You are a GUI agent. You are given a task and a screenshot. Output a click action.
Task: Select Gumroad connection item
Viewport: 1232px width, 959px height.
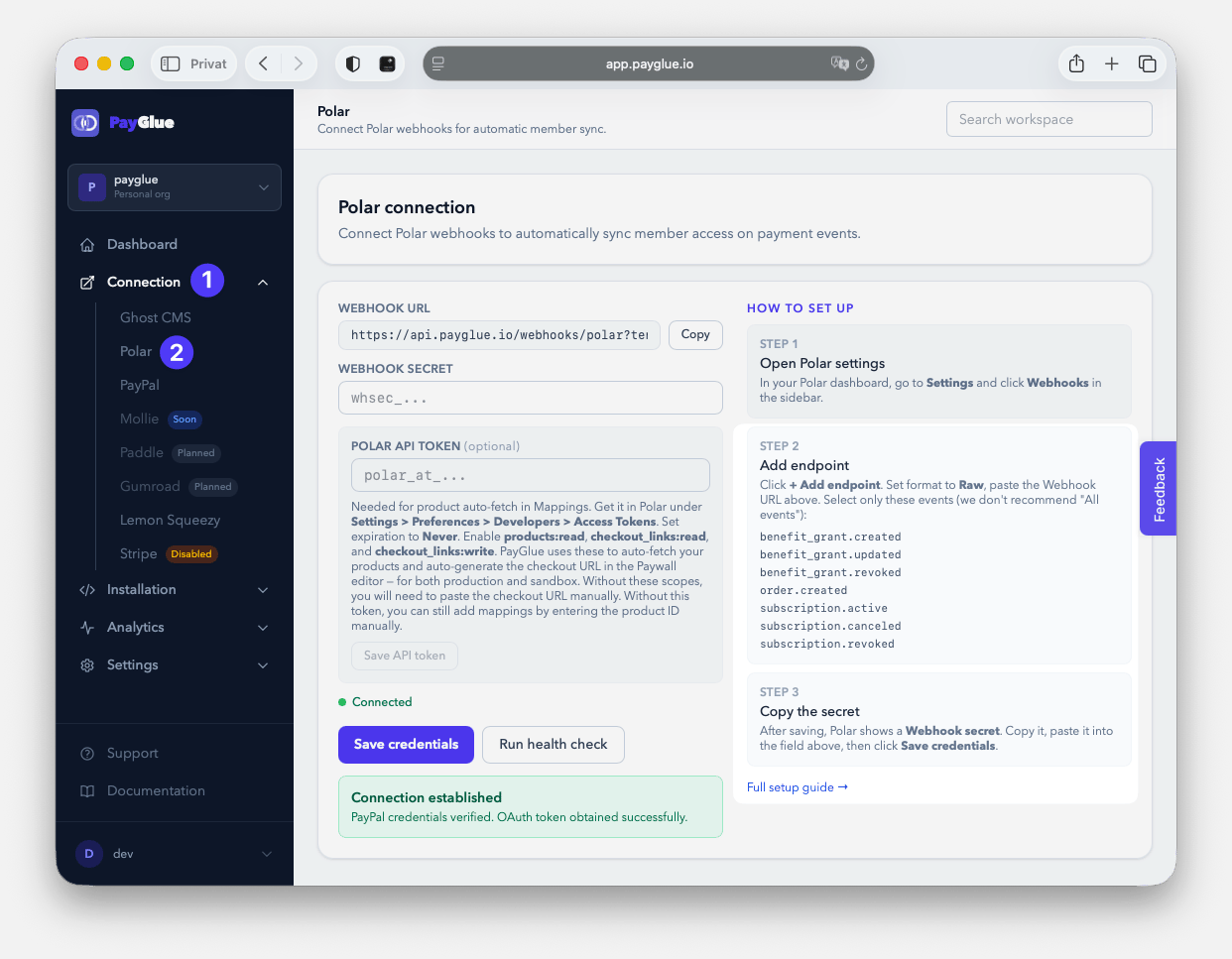pos(150,486)
